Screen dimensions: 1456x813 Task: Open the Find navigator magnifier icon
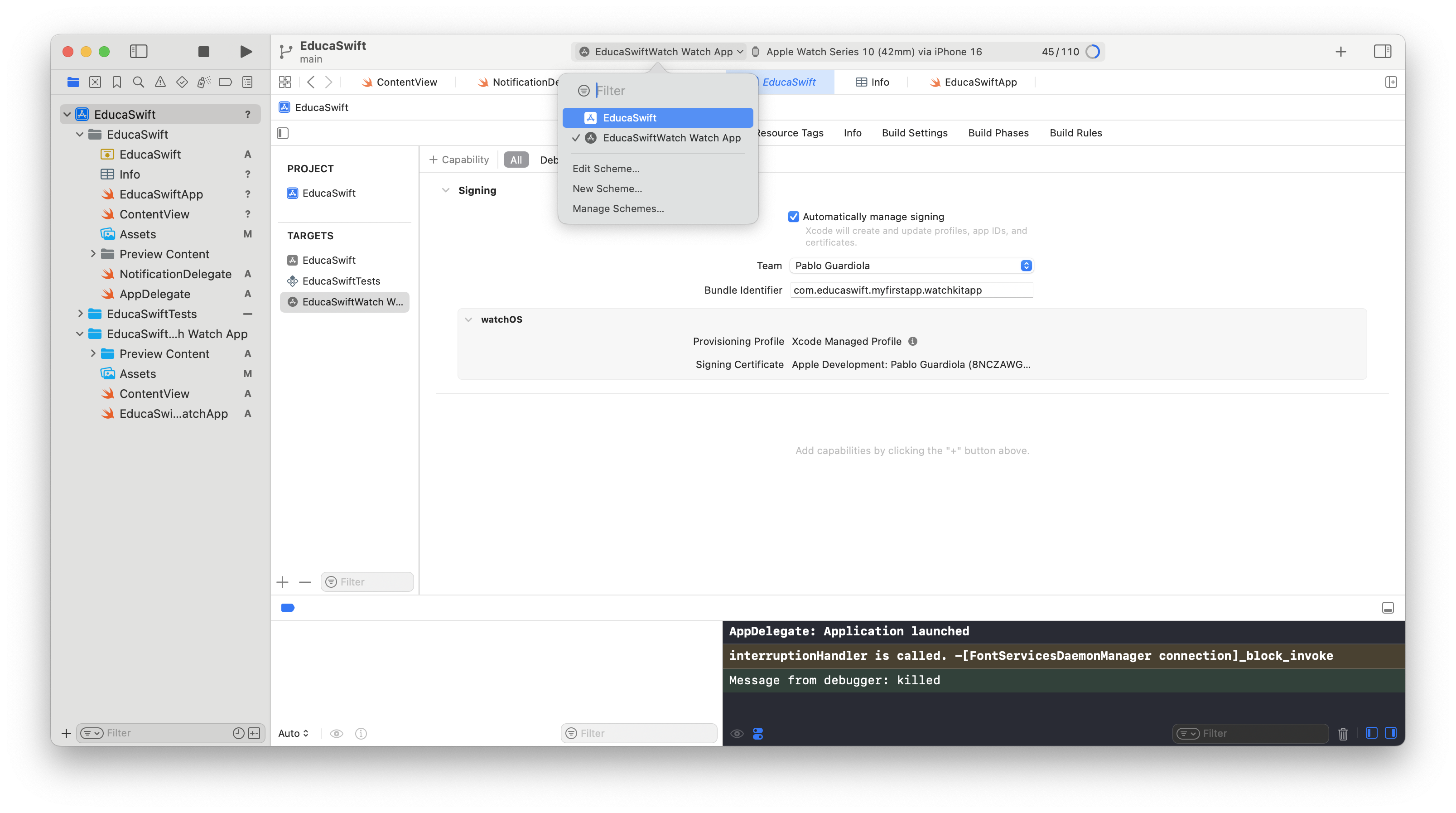coord(138,82)
